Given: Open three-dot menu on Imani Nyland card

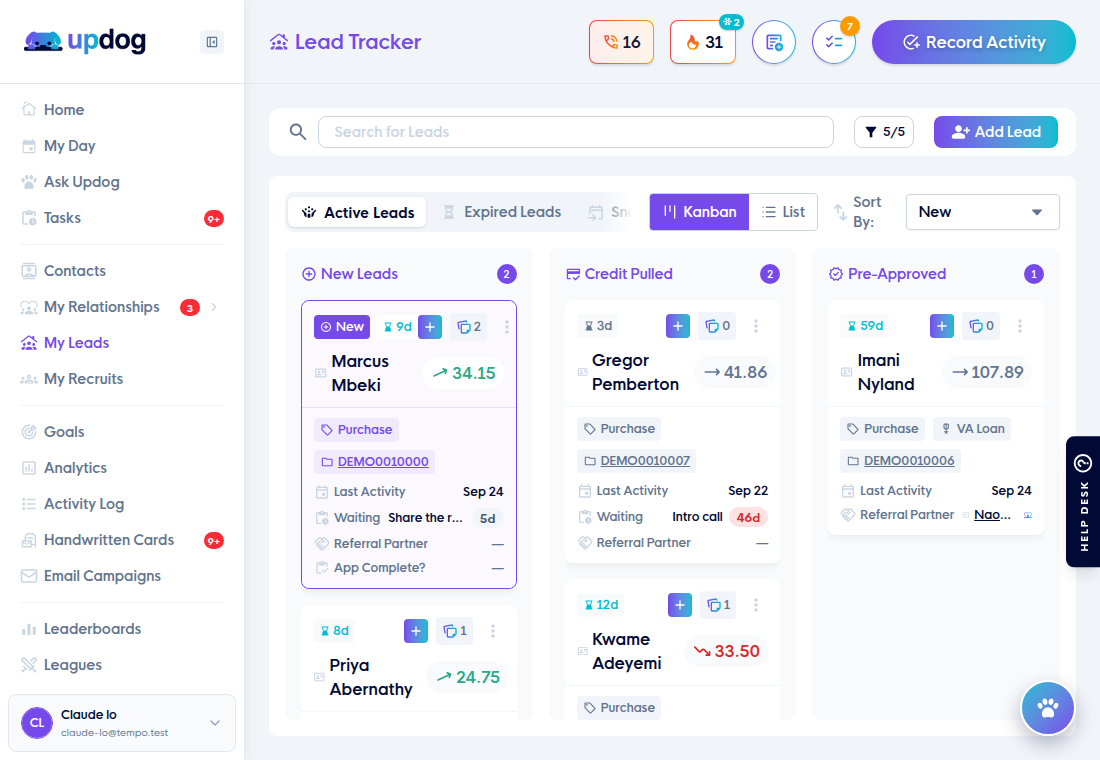Looking at the screenshot, I should click(x=1019, y=326).
